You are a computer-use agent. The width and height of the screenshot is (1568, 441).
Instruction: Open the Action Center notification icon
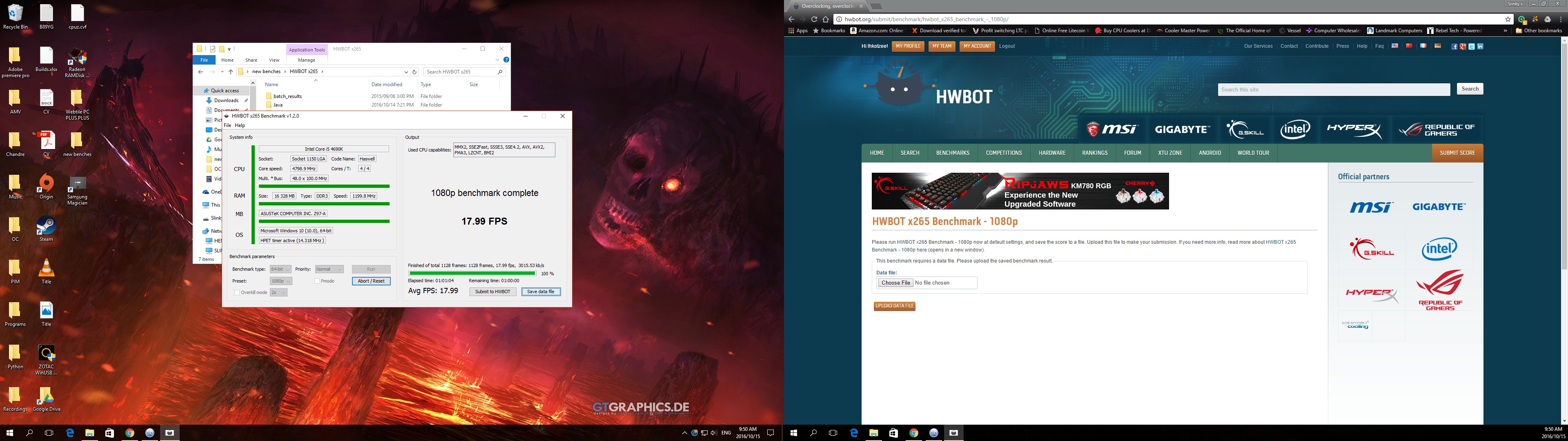[x=771, y=433]
